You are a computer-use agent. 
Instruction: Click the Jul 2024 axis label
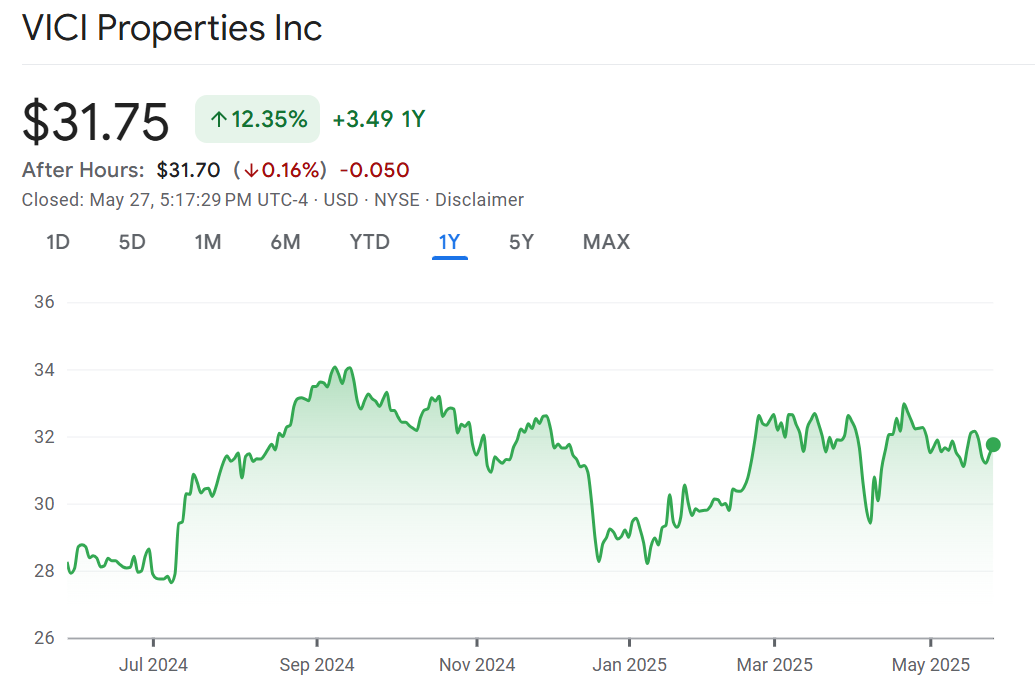pos(153,665)
